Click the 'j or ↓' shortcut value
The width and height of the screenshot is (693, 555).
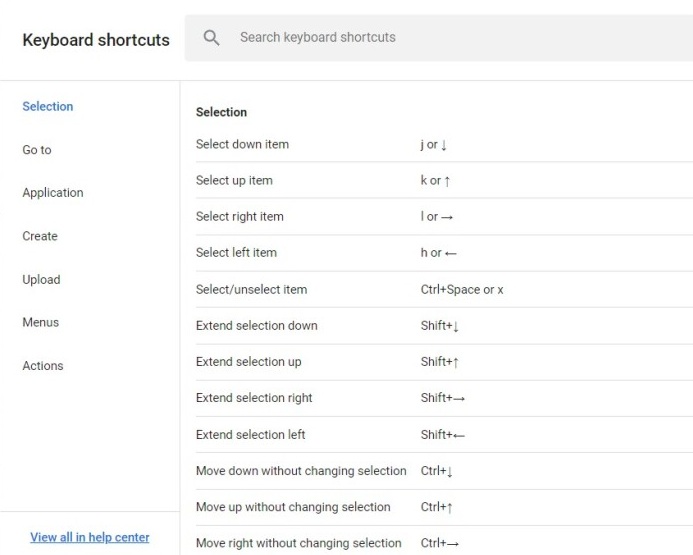pos(434,144)
